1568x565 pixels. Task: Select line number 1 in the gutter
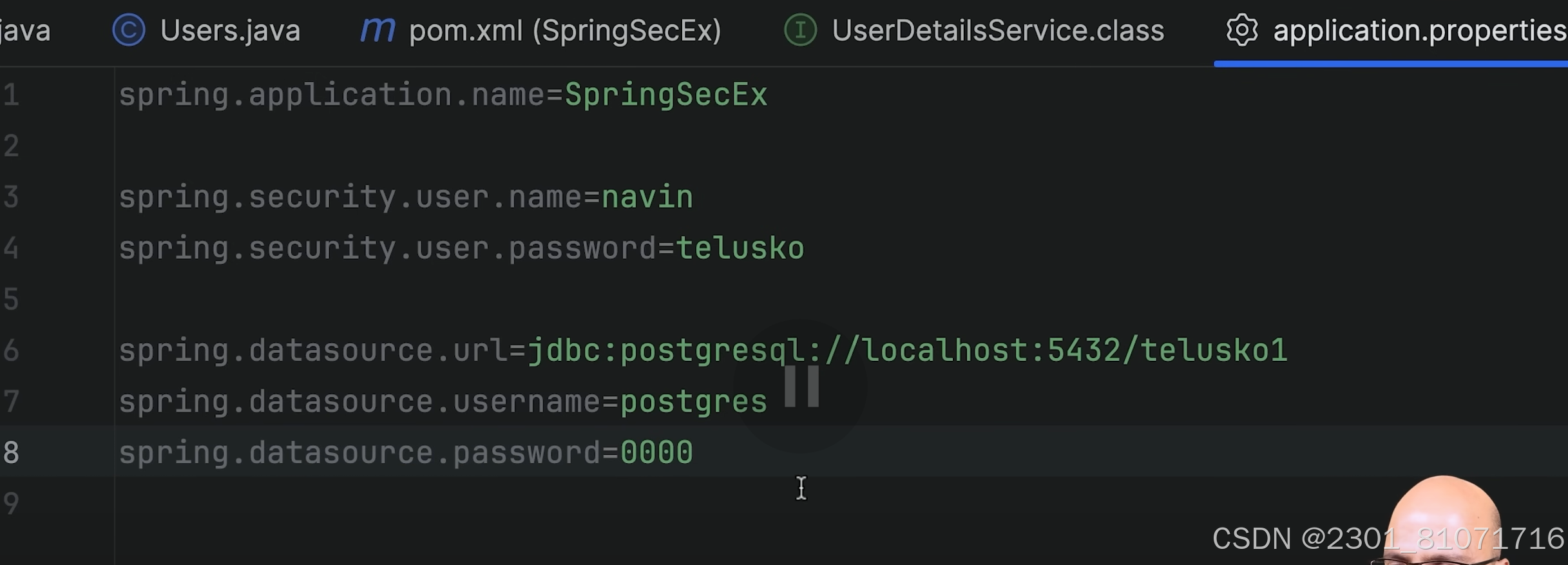[12, 94]
